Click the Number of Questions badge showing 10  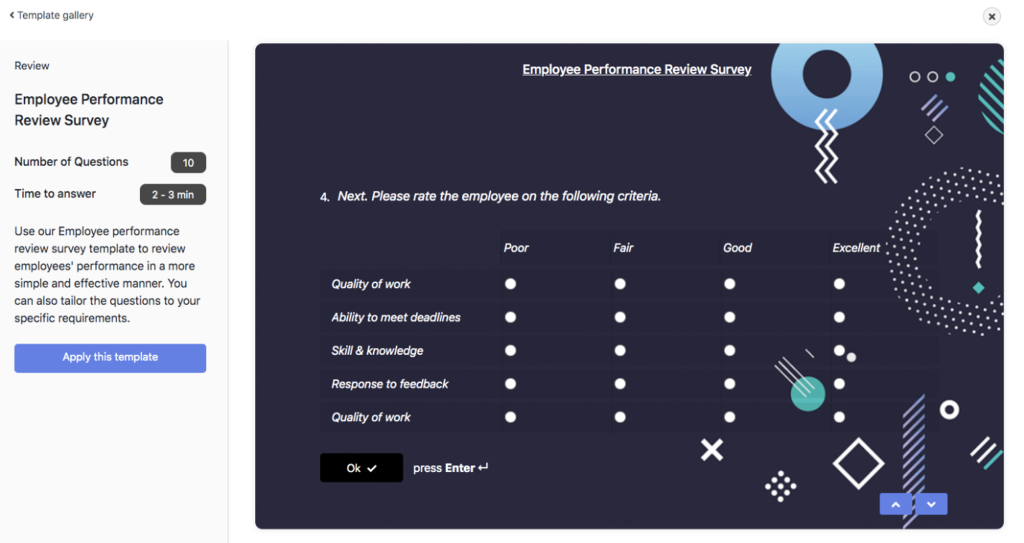click(188, 163)
